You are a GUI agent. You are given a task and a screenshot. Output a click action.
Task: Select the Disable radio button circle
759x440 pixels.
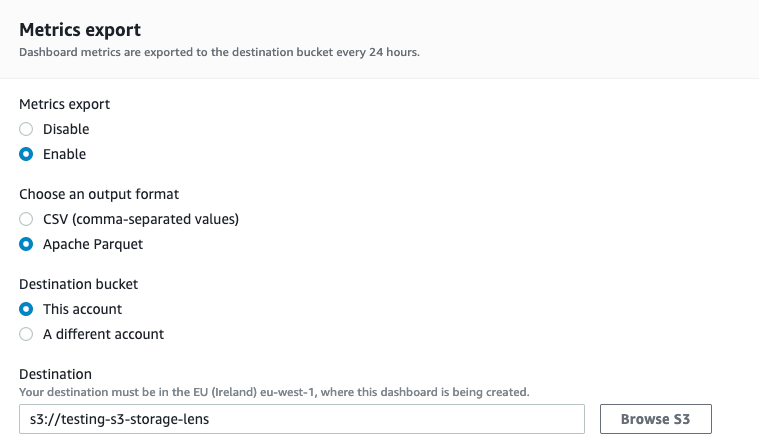[x=26, y=129]
